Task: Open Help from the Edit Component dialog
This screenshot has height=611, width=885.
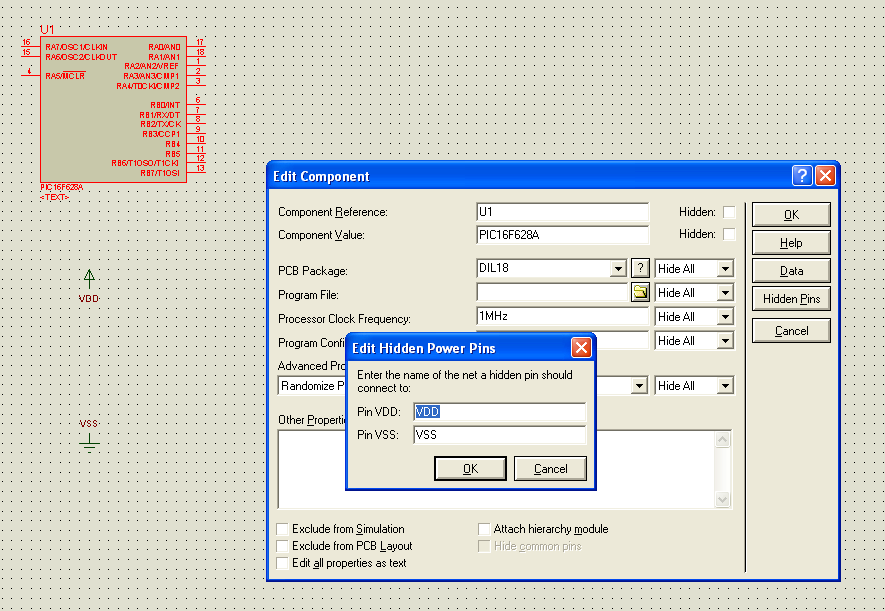Action: point(791,243)
